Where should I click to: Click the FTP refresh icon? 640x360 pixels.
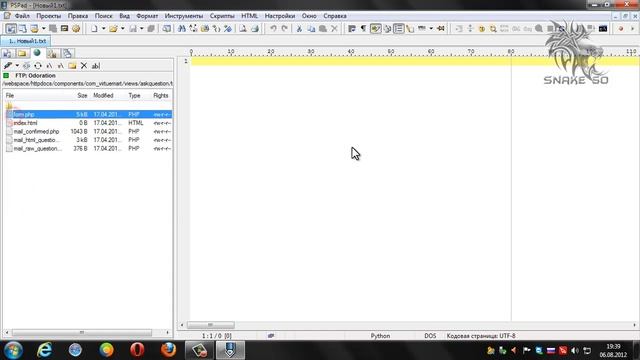38,65
